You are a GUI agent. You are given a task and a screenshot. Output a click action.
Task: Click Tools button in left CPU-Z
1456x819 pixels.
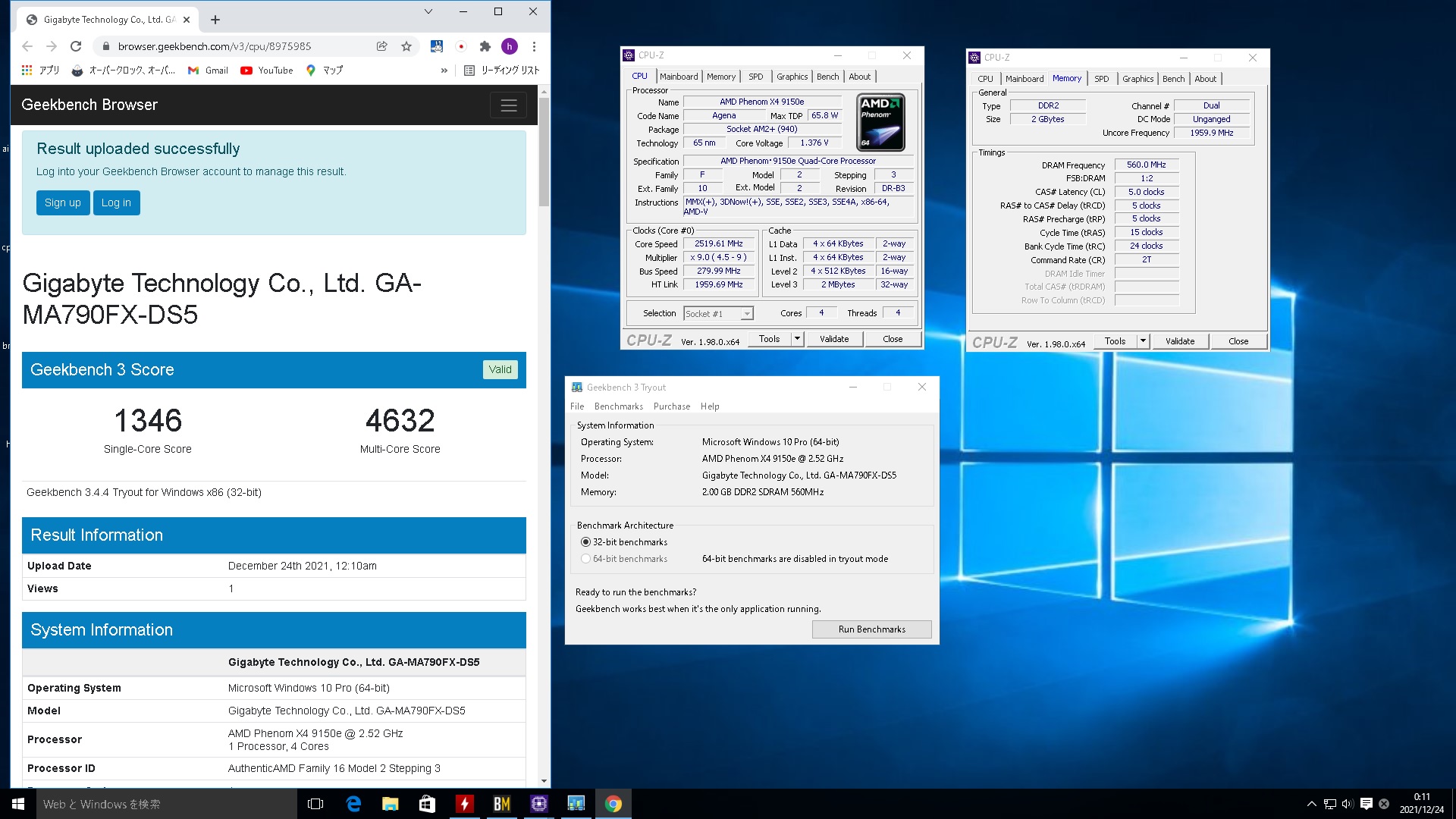pos(770,339)
